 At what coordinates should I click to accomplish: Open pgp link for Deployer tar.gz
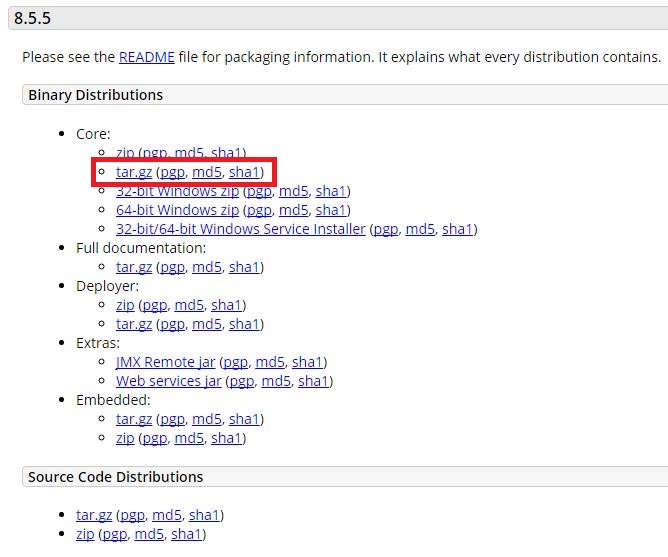(173, 324)
